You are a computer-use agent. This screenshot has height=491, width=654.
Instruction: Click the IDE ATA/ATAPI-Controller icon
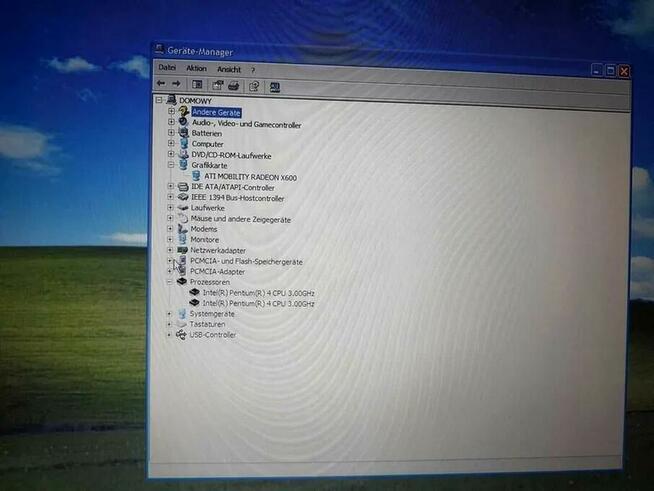(183, 186)
